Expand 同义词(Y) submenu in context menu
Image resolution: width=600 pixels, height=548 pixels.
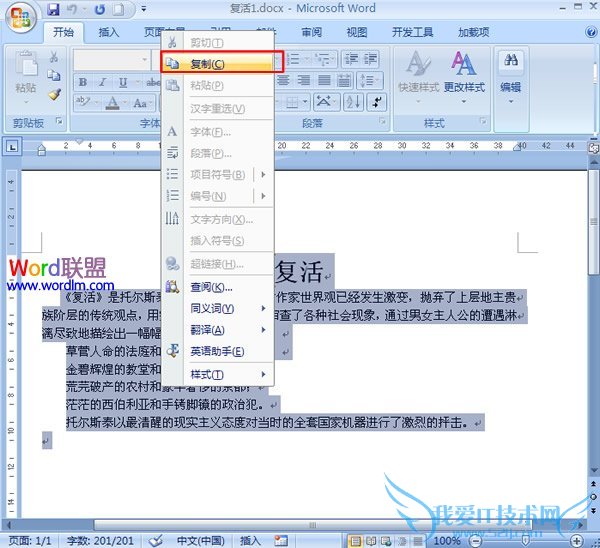pos(217,308)
